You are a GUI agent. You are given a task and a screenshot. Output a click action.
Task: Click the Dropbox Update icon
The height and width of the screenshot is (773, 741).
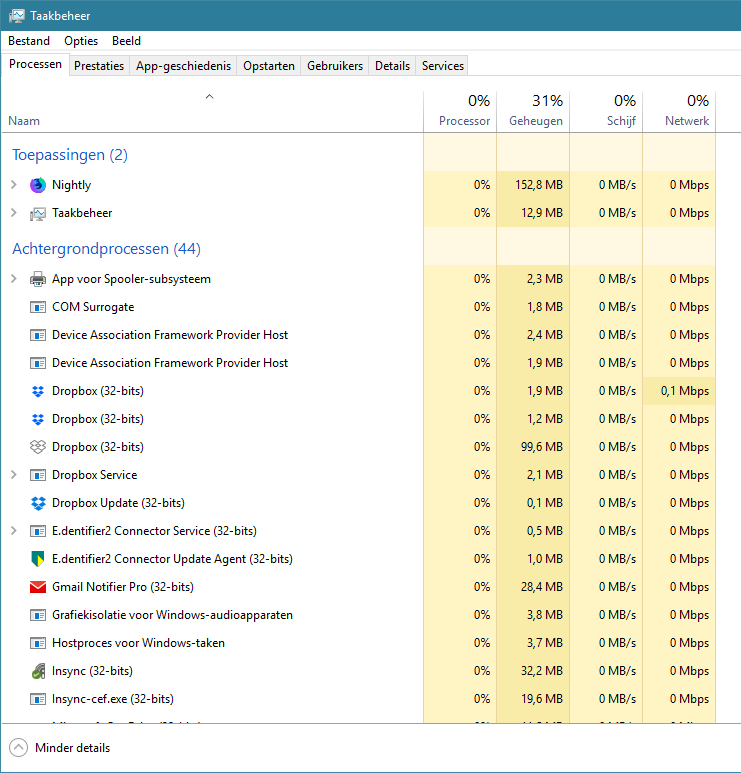point(38,503)
